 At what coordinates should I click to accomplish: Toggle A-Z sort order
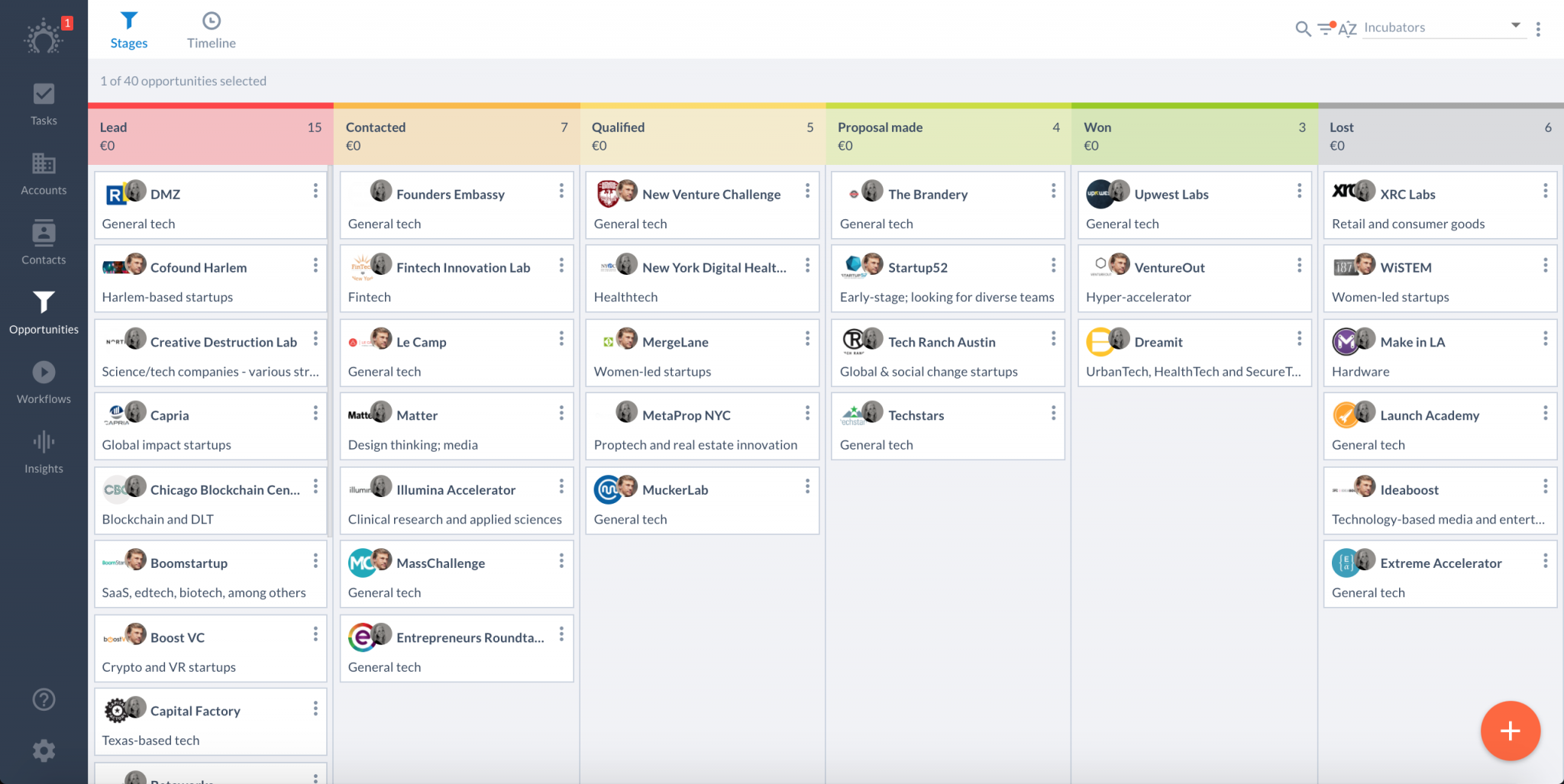click(1347, 29)
